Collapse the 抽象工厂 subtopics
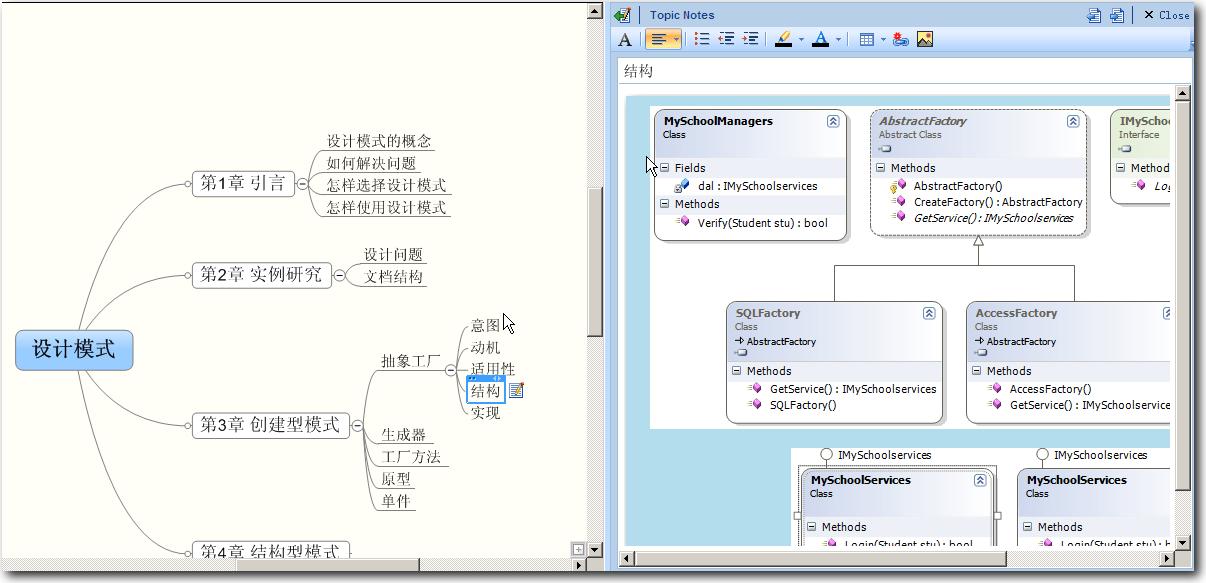This screenshot has height=583, width=1206. [x=450, y=370]
